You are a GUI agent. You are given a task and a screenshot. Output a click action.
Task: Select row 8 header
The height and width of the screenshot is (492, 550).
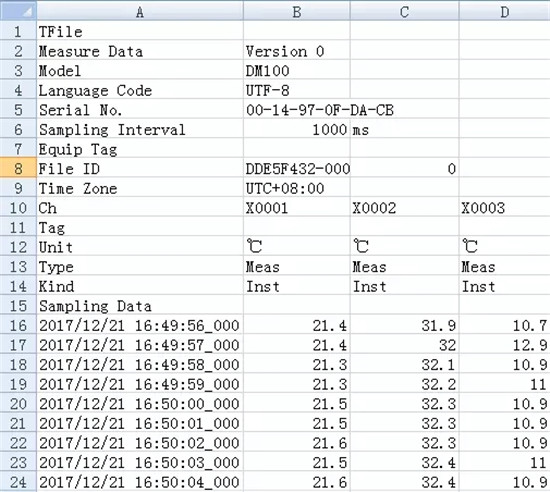(18, 168)
